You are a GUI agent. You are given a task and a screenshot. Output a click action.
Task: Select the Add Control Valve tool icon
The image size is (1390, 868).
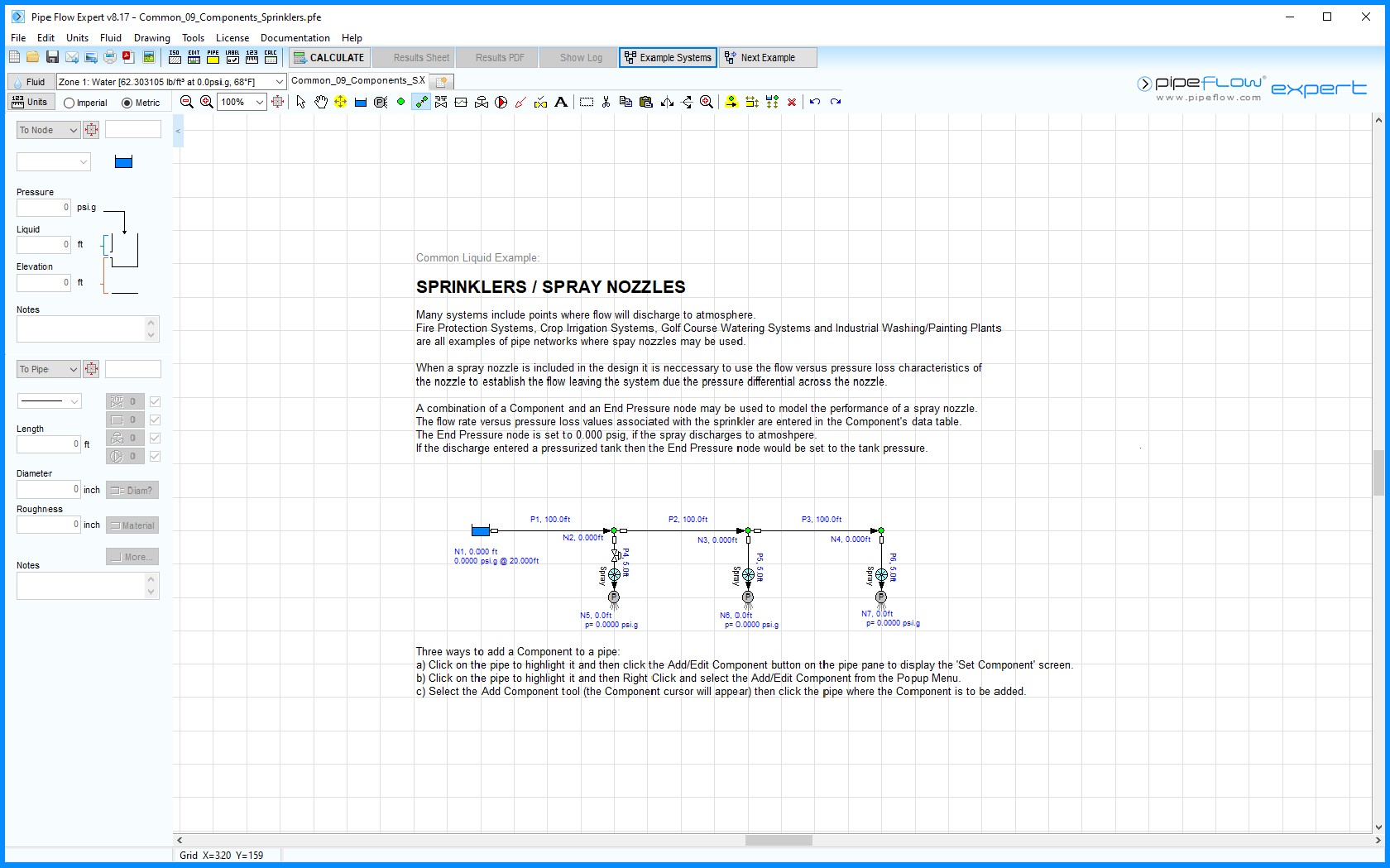(x=481, y=102)
